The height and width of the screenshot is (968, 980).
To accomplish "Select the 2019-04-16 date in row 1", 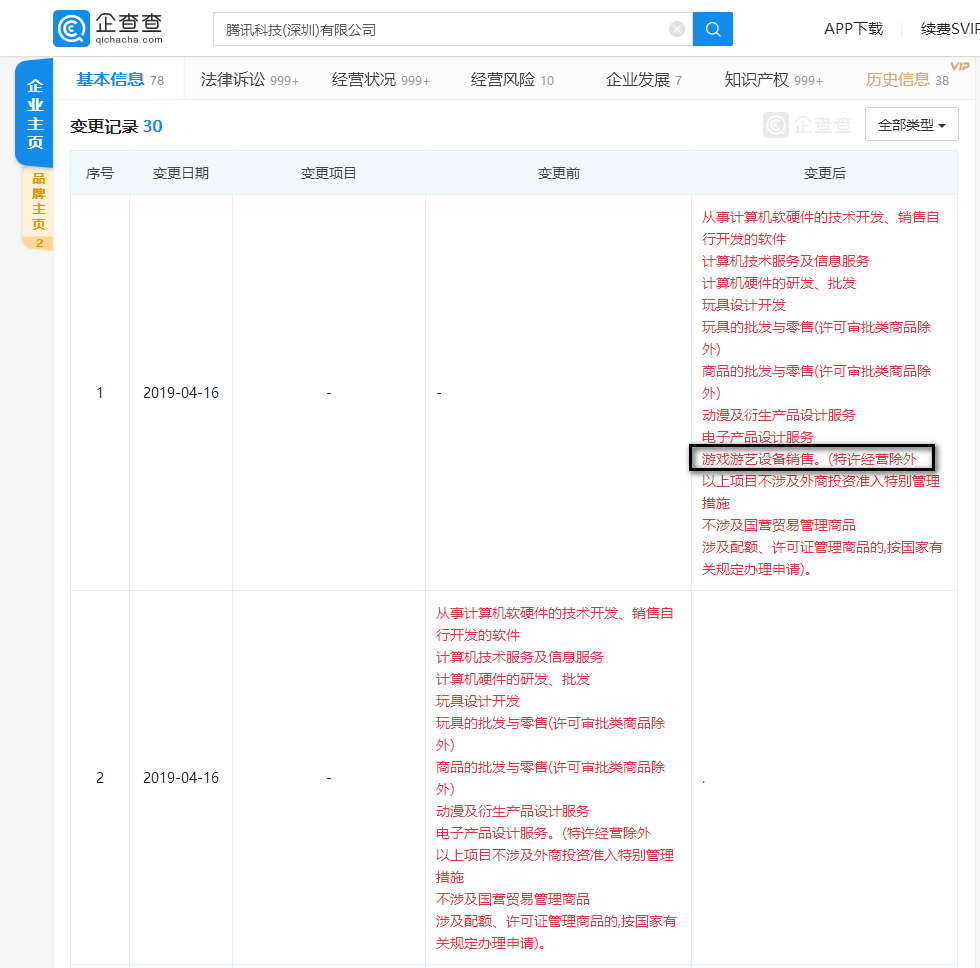I will point(181,392).
